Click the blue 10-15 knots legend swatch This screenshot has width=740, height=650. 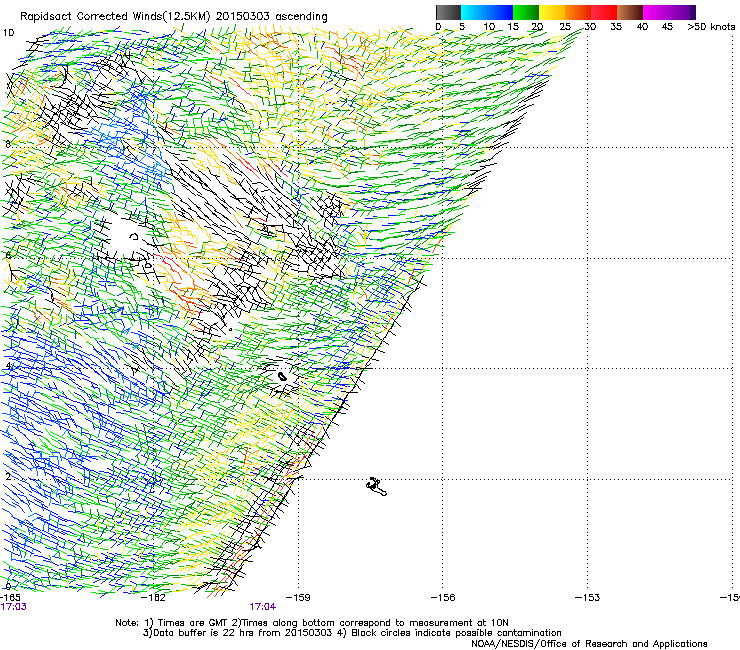click(x=500, y=12)
